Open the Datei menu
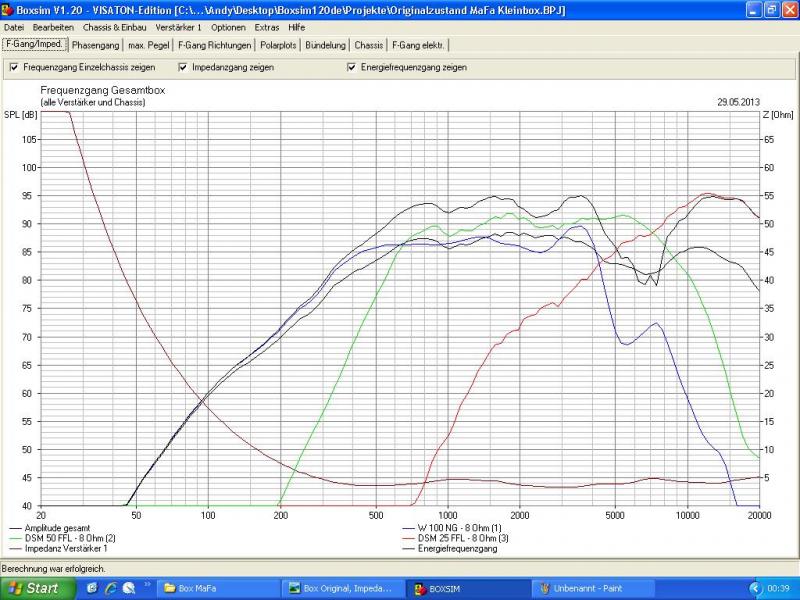800x600 pixels. (x=14, y=27)
